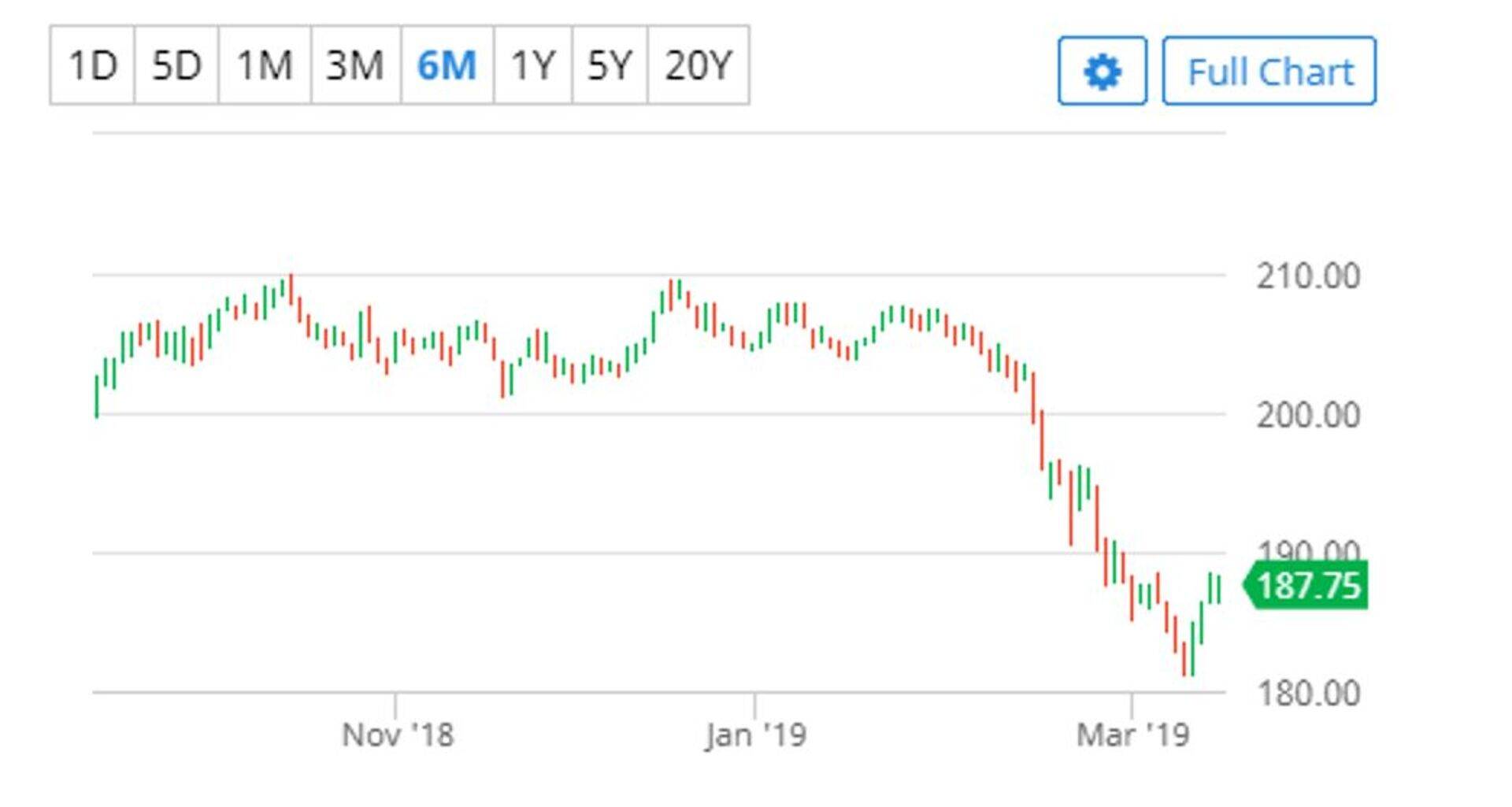Switch to the 1D time range
The height and width of the screenshot is (807, 1512).
point(93,65)
